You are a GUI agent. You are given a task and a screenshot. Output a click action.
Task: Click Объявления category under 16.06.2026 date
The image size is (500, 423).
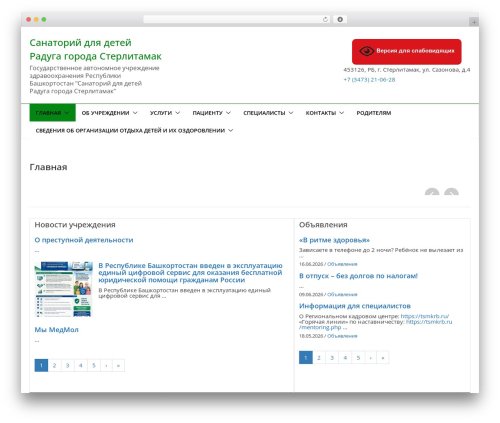pos(342,264)
